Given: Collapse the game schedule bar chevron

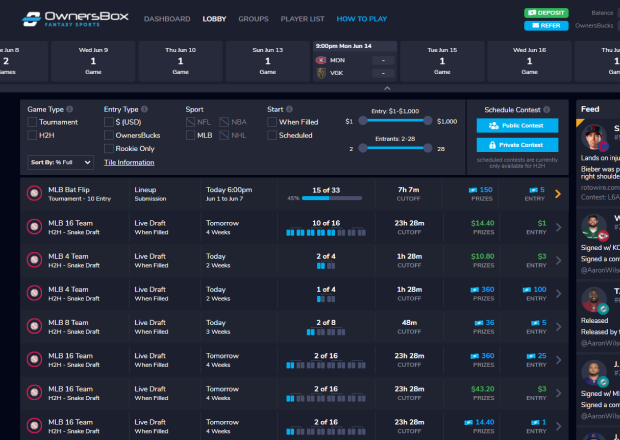Looking at the screenshot, I should 387,88.
